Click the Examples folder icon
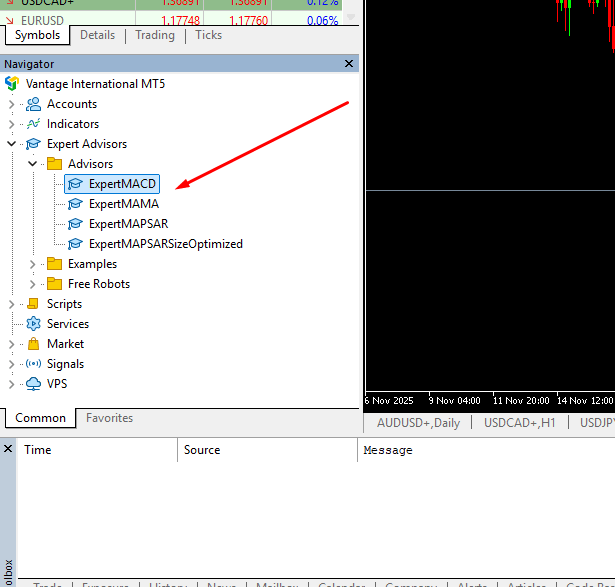615x587 pixels. [x=55, y=264]
